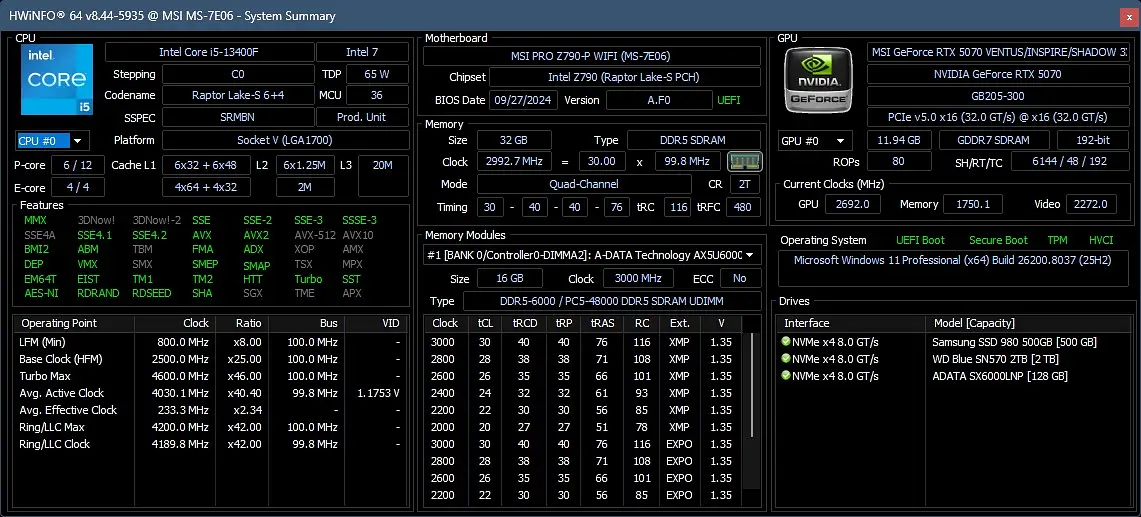
Task: Click the Windows 11 Professional OS text
Action: click(x=952, y=260)
